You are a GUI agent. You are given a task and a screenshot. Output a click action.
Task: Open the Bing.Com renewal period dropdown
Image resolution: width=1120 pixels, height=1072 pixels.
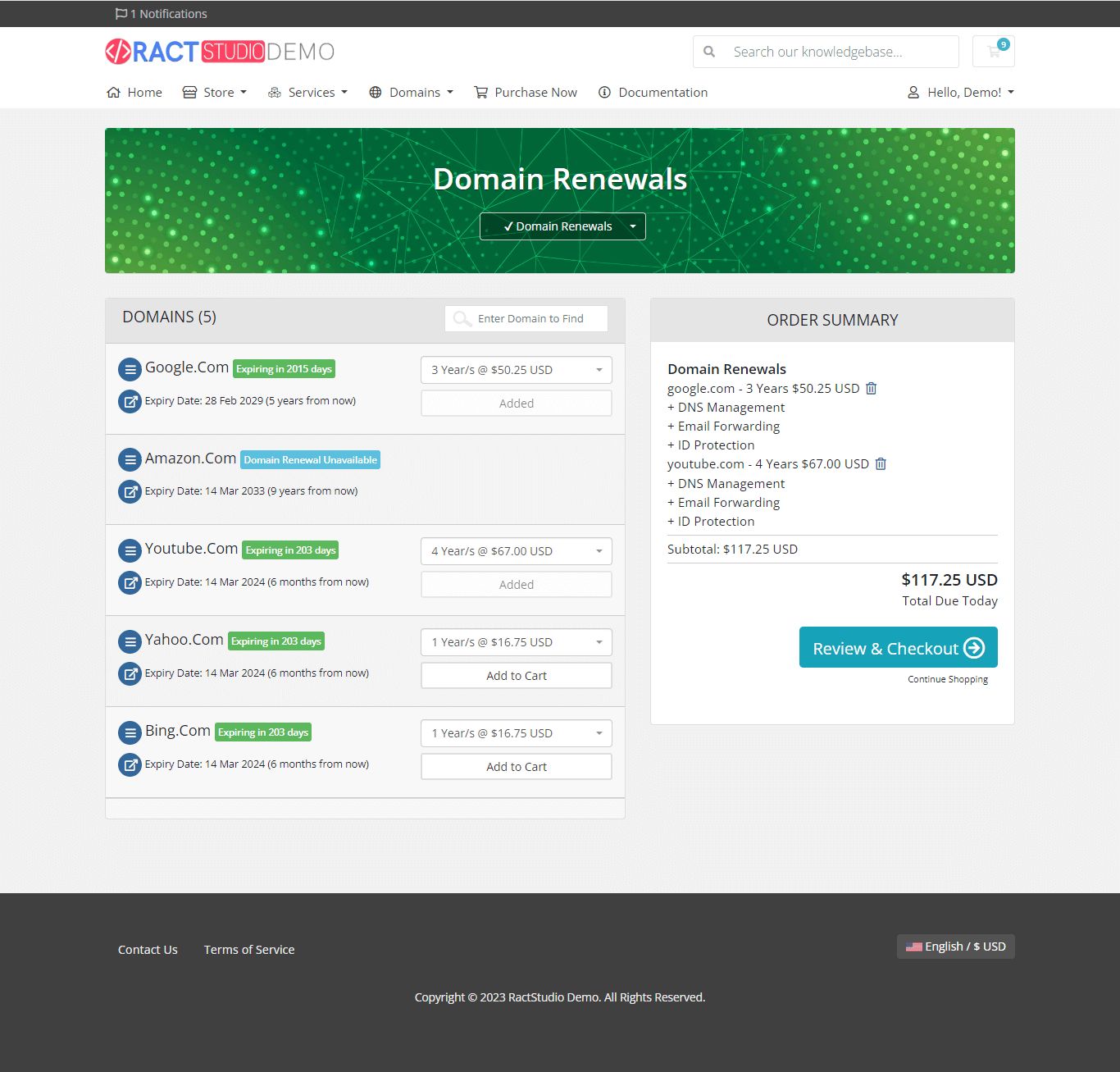coord(517,733)
